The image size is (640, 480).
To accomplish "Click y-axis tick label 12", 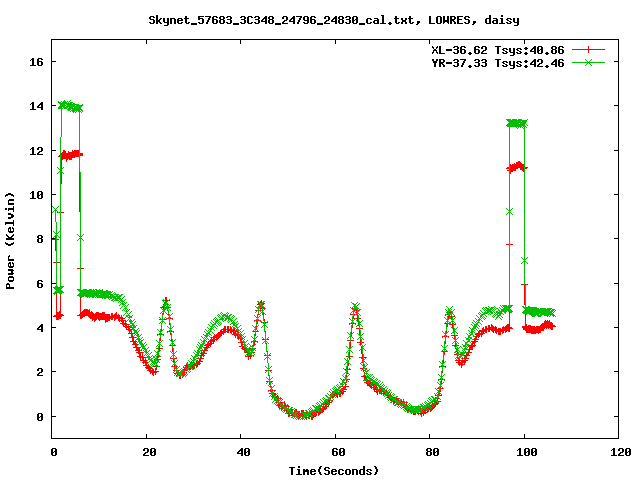I will [36, 151].
